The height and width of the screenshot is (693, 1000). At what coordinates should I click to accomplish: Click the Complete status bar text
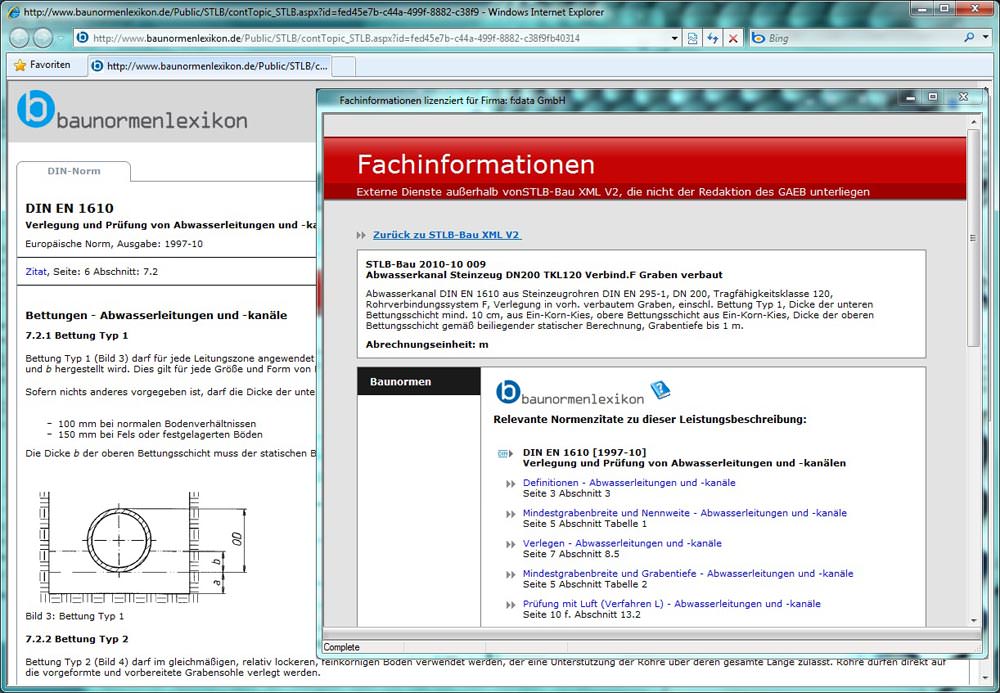coord(341,647)
